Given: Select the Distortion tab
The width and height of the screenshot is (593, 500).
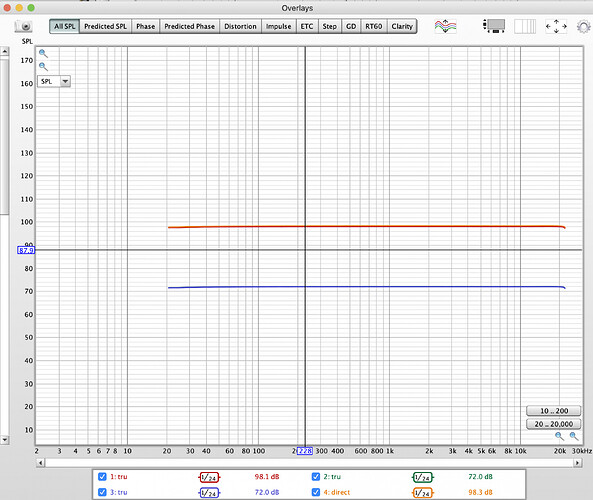Looking at the screenshot, I should pos(240,26).
